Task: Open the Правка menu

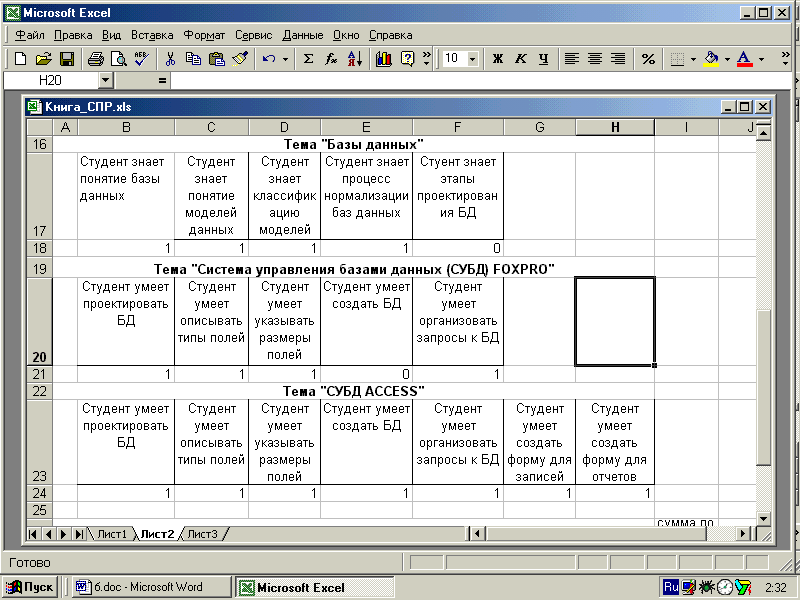Action: click(x=73, y=35)
